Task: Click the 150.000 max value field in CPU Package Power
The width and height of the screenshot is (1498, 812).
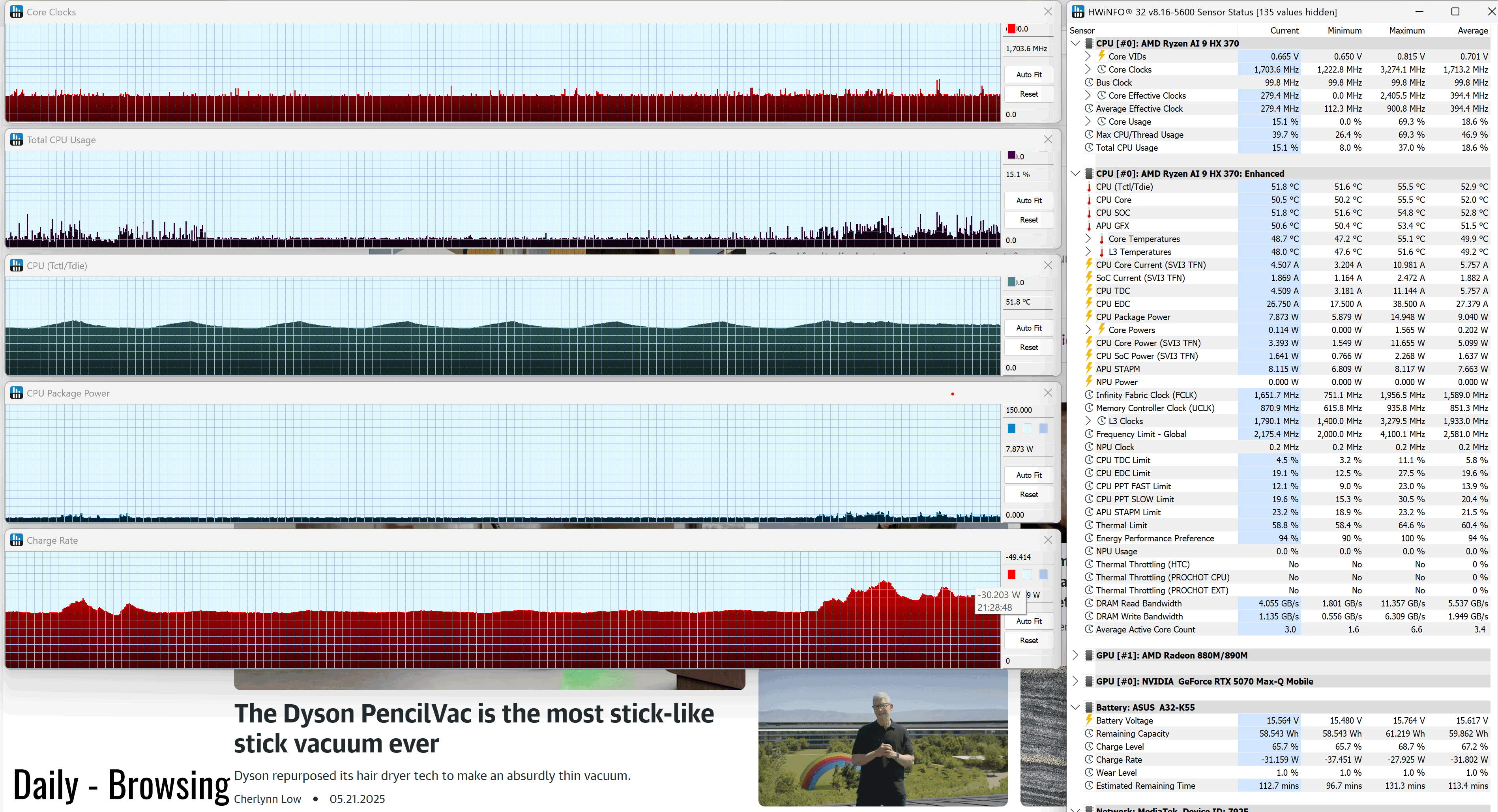Action: coord(1028,410)
